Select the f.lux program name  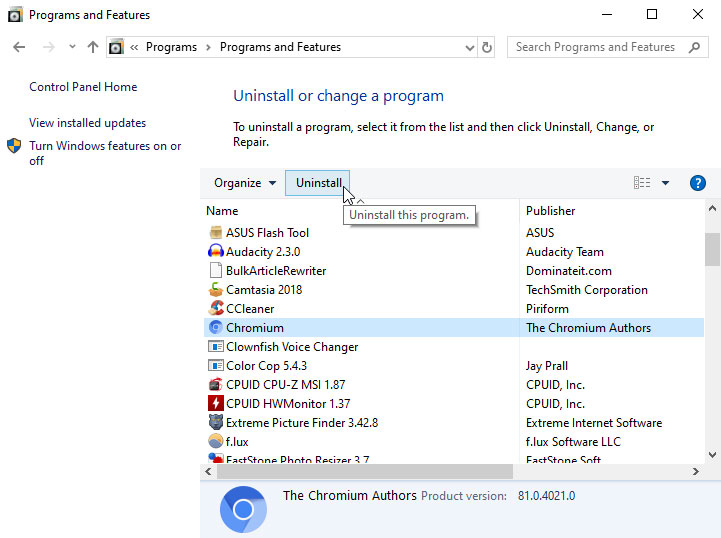point(237,441)
